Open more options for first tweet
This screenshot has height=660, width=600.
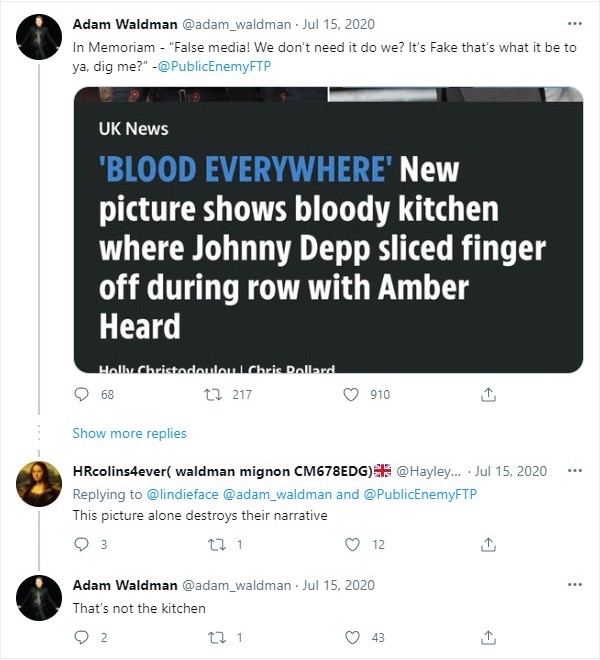575,24
